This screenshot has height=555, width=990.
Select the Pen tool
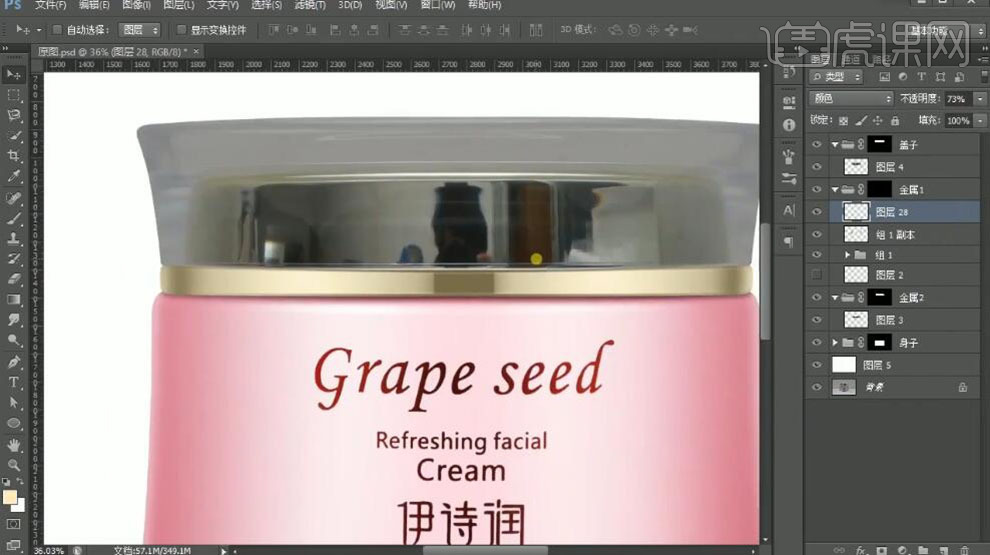[x=13, y=362]
